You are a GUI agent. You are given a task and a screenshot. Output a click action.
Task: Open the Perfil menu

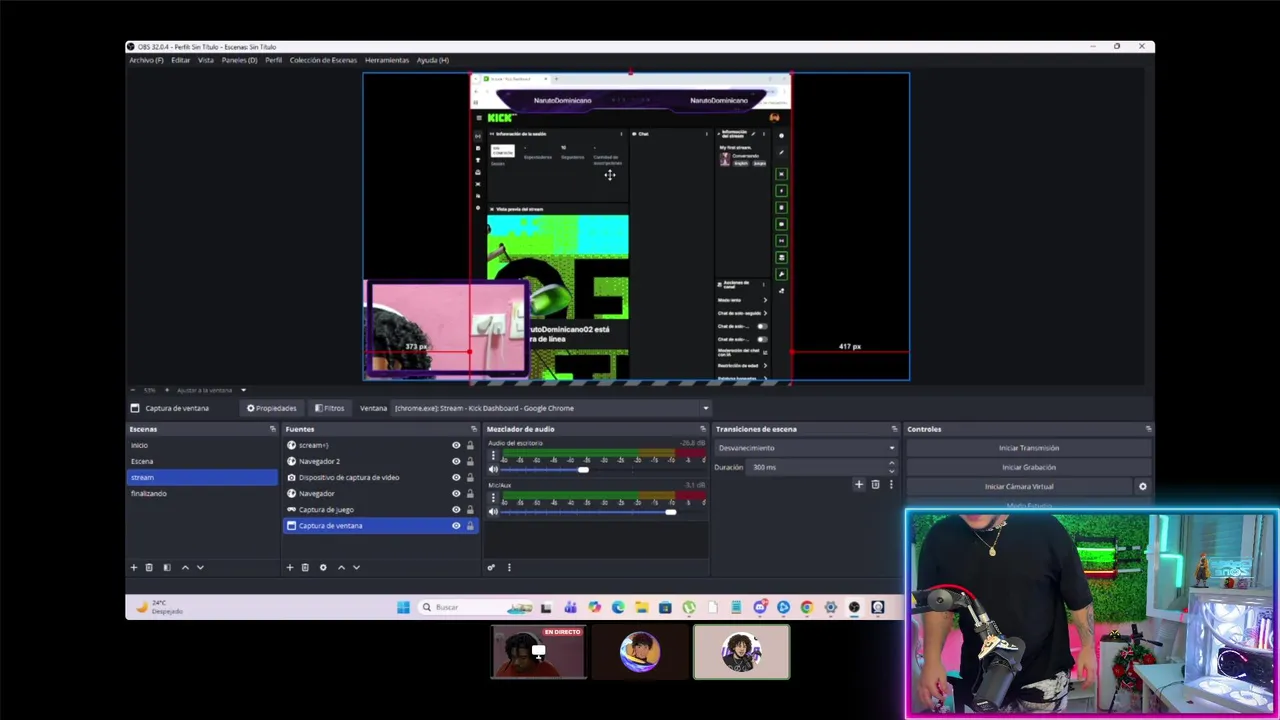(x=273, y=60)
